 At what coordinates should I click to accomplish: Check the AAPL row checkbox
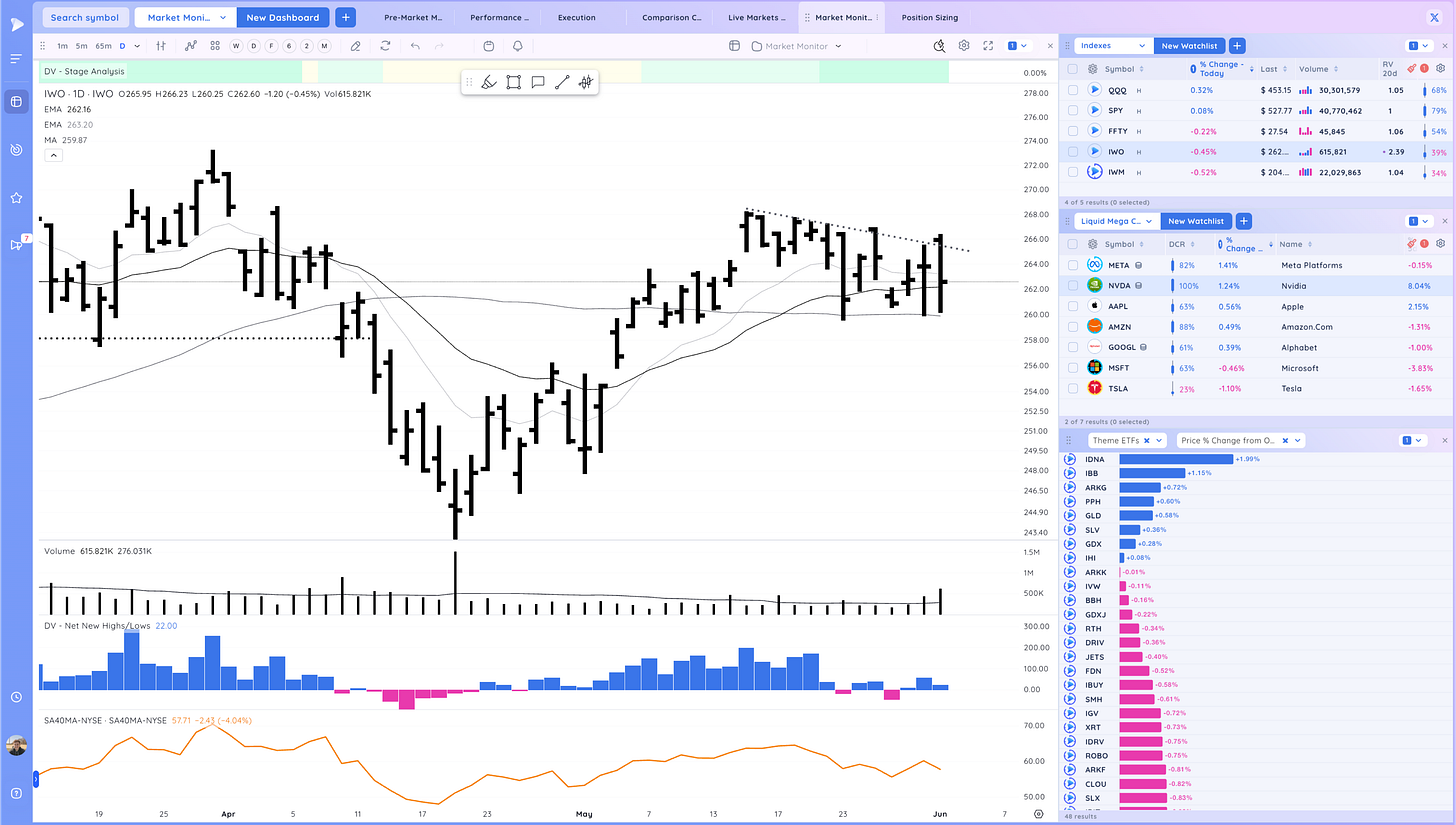(1072, 306)
